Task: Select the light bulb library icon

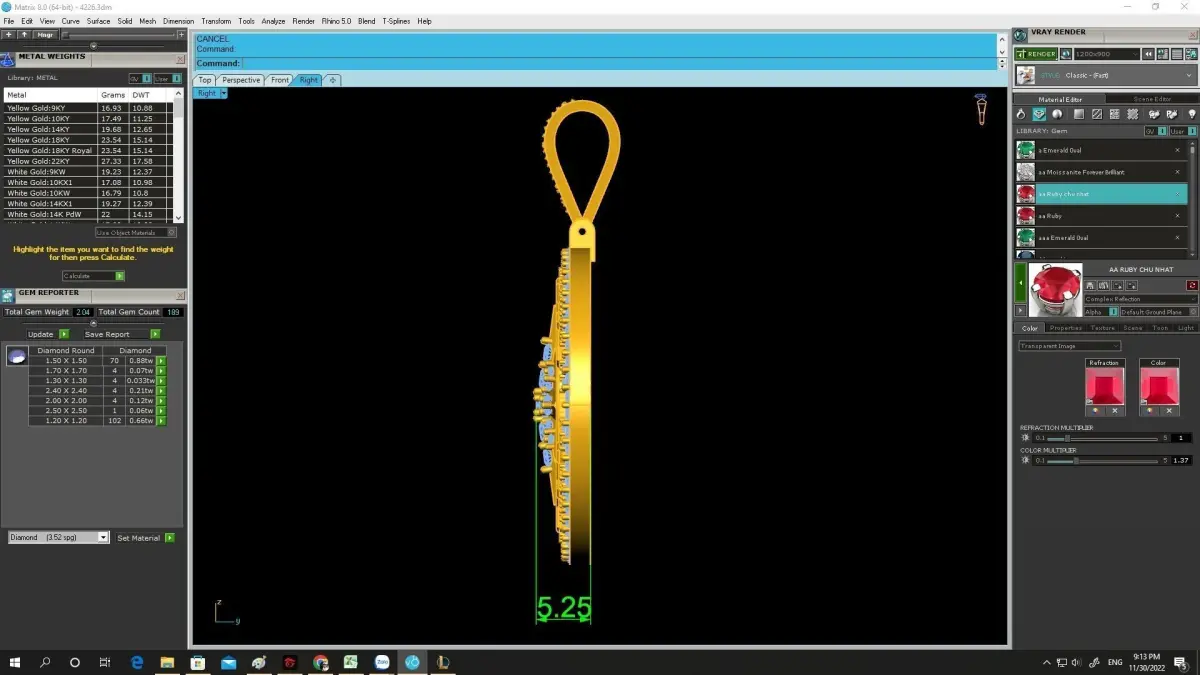Action: 1191,114
